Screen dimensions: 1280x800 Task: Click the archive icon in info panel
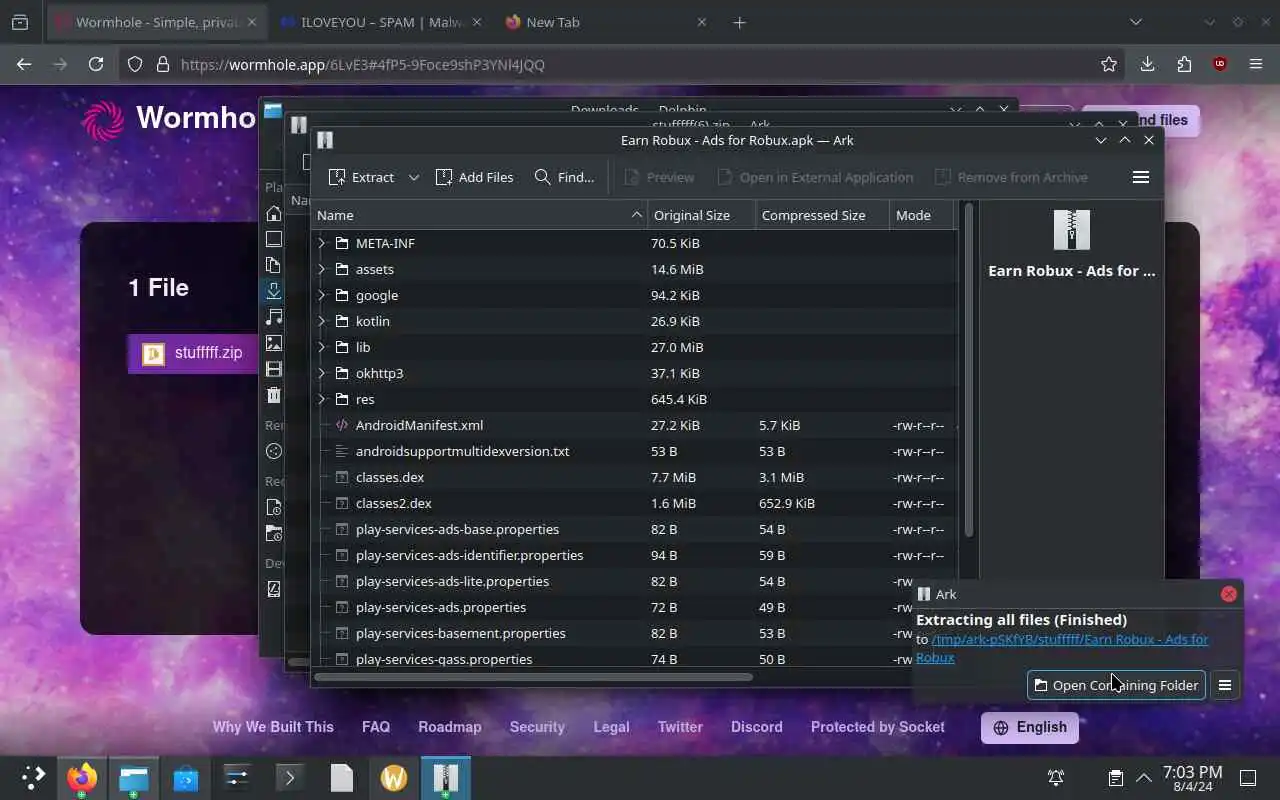(x=1072, y=230)
